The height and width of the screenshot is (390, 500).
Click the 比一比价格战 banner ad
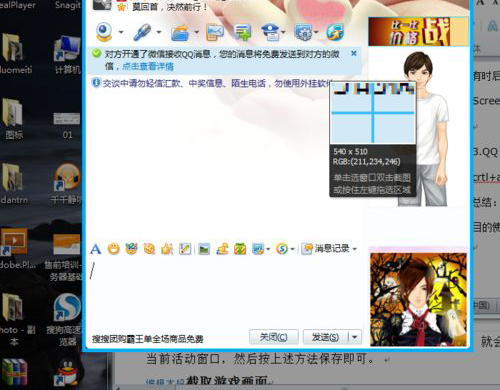coord(419,31)
